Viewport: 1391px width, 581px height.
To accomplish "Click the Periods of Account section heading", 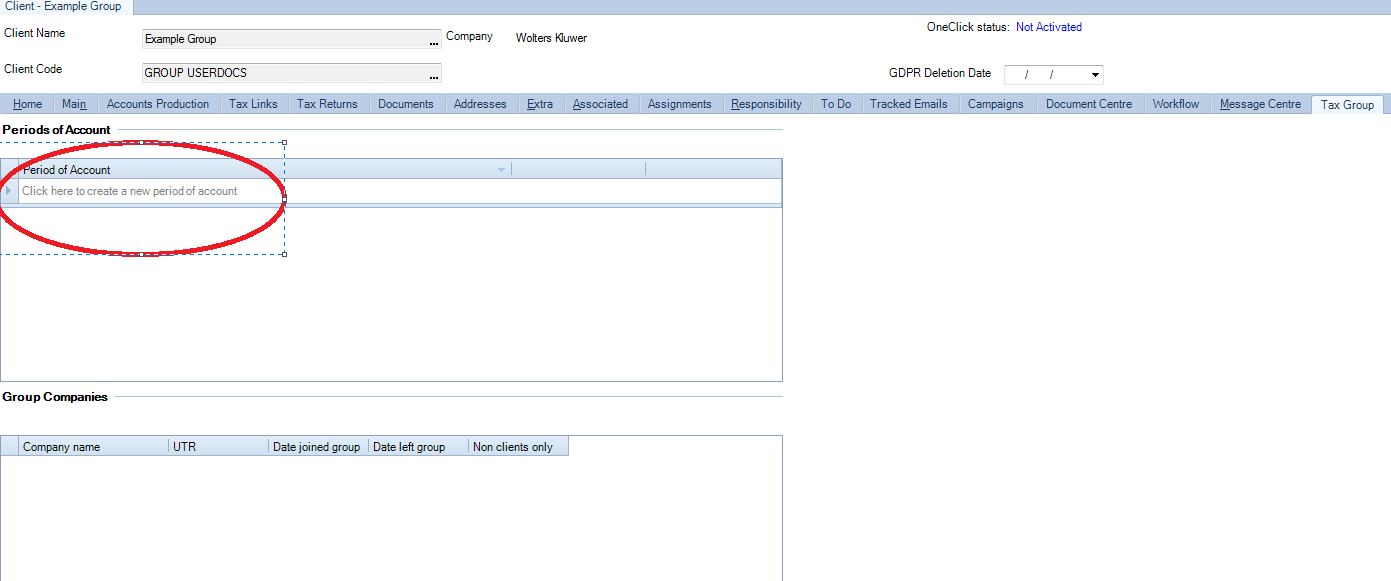I will 57,130.
